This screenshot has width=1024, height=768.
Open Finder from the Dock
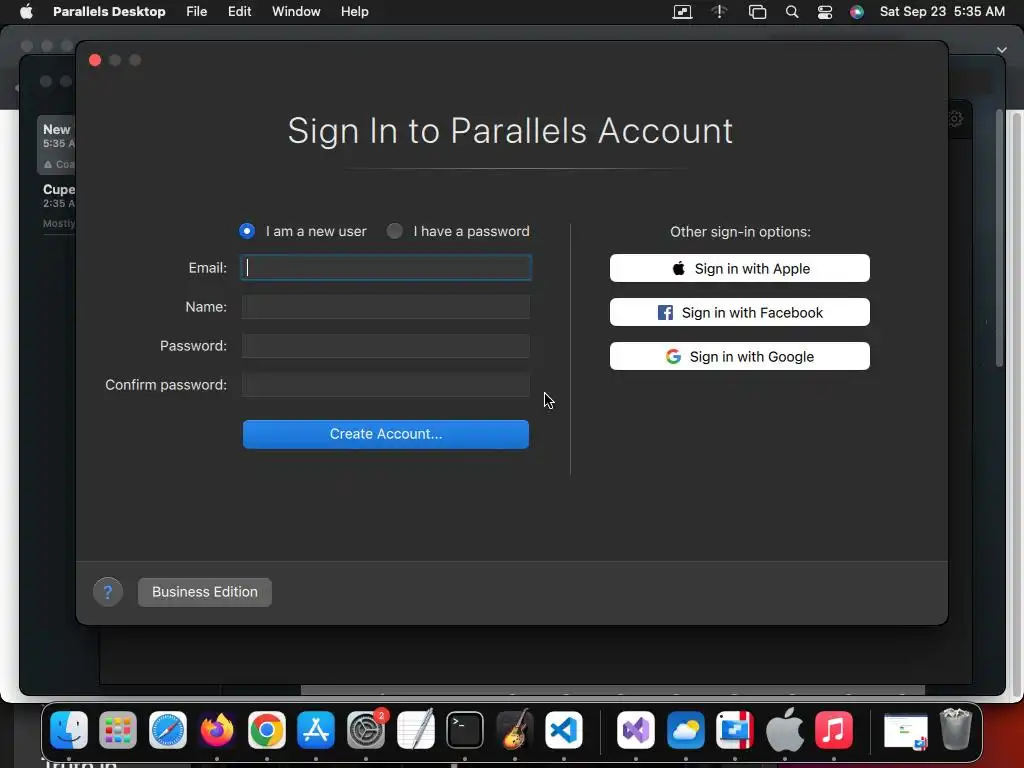(69, 729)
